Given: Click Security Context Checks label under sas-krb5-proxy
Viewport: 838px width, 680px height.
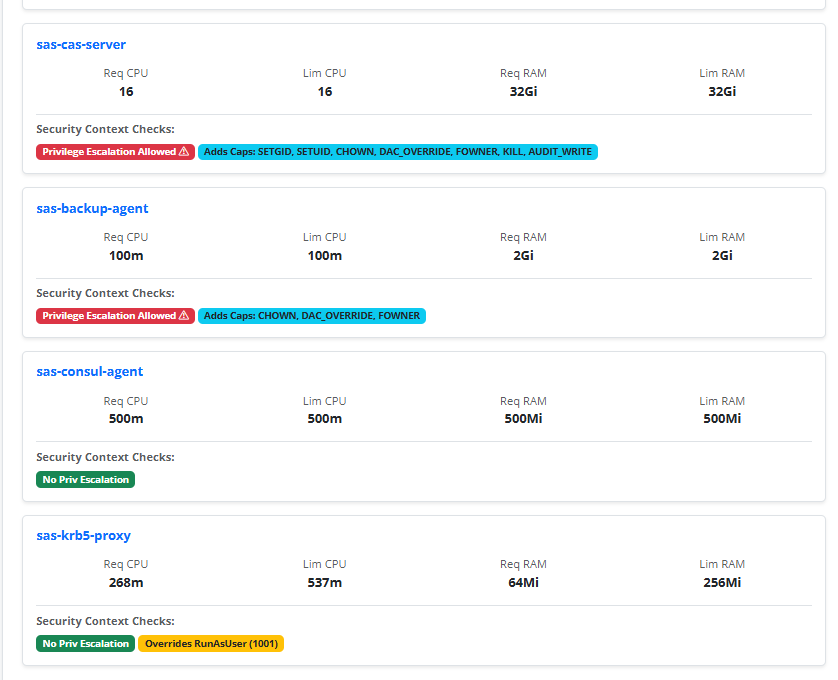Looking at the screenshot, I should point(105,622).
